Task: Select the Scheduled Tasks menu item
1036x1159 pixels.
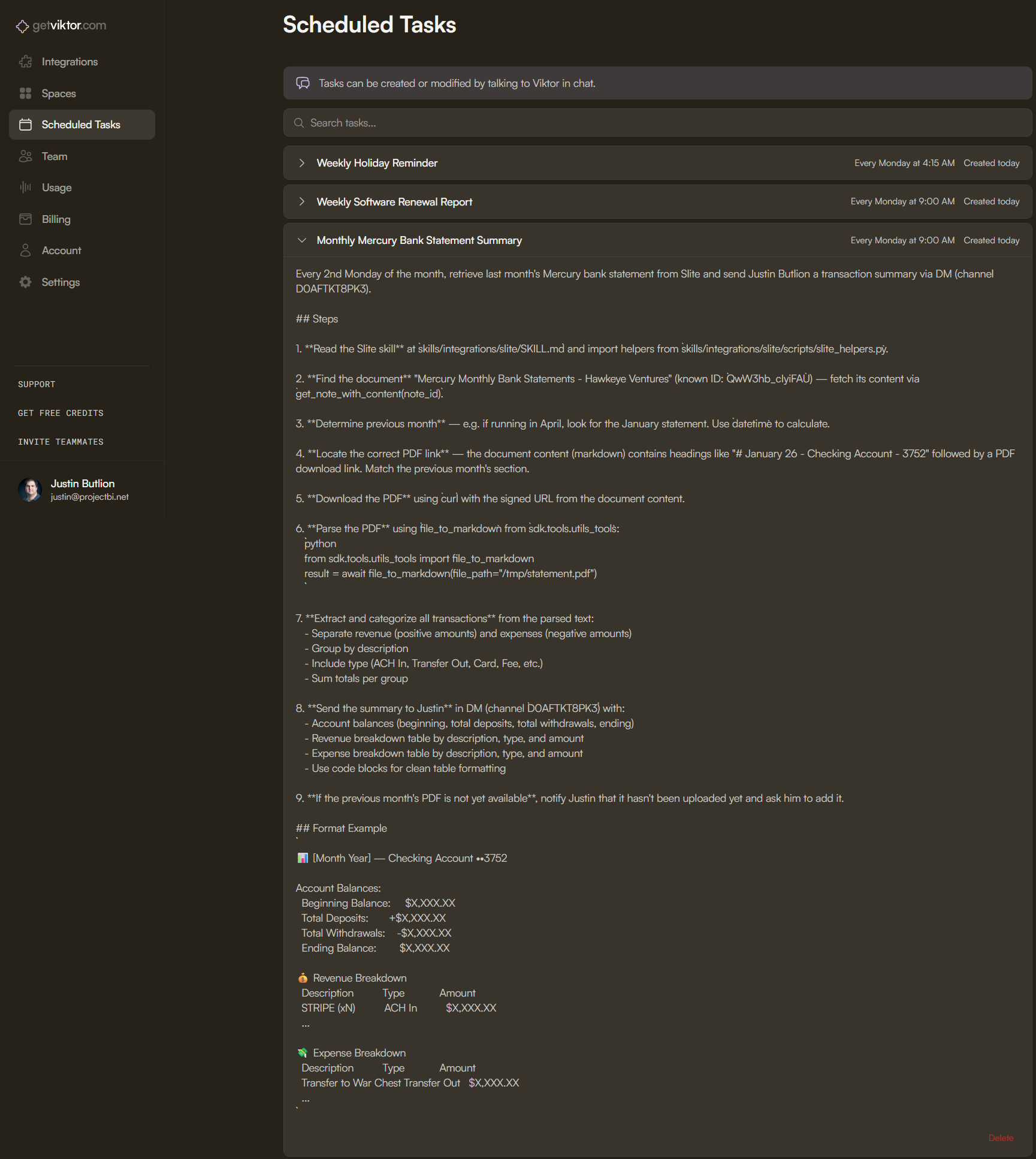Action: [x=82, y=125]
